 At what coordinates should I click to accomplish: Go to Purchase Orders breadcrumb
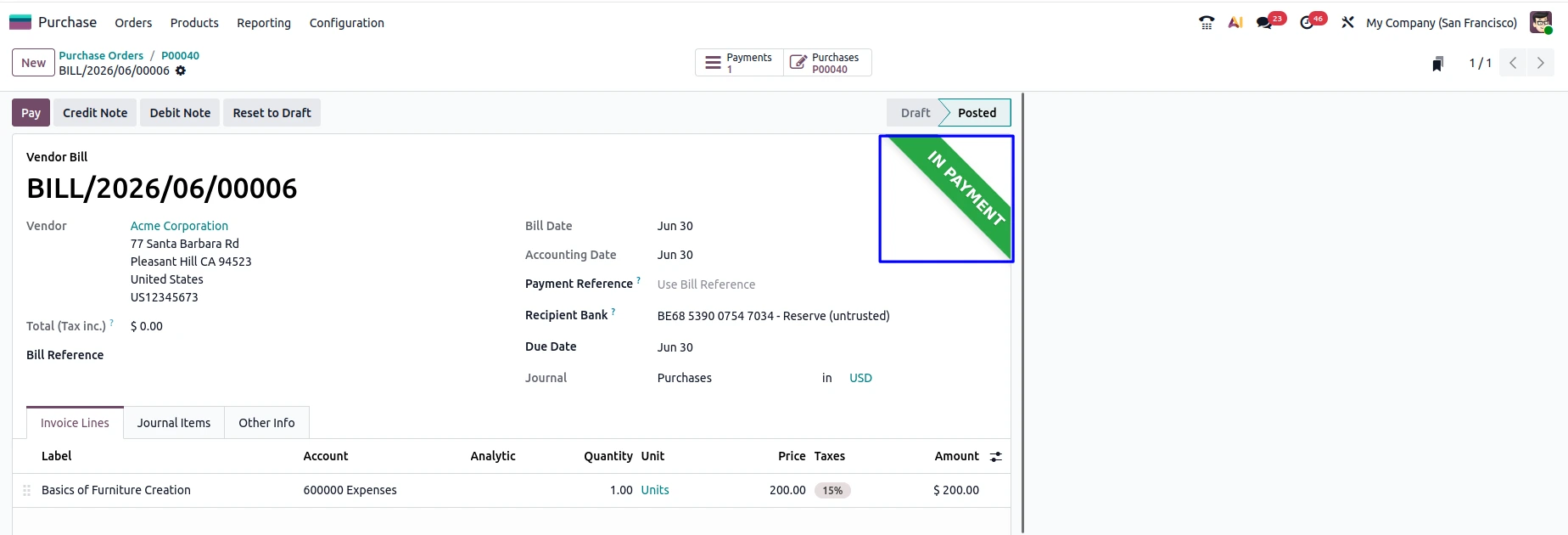point(101,55)
